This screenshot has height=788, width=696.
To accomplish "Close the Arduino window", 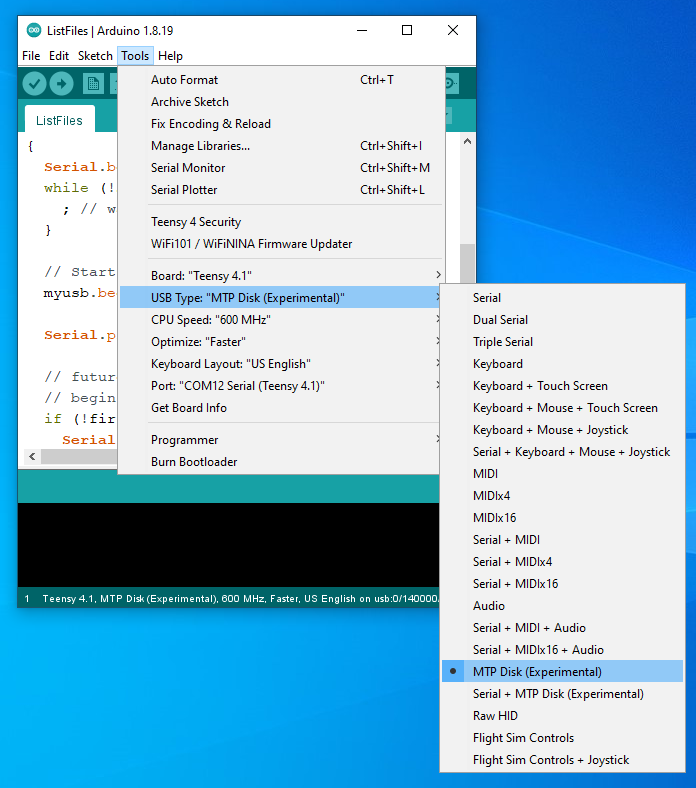I will pos(453,31).
